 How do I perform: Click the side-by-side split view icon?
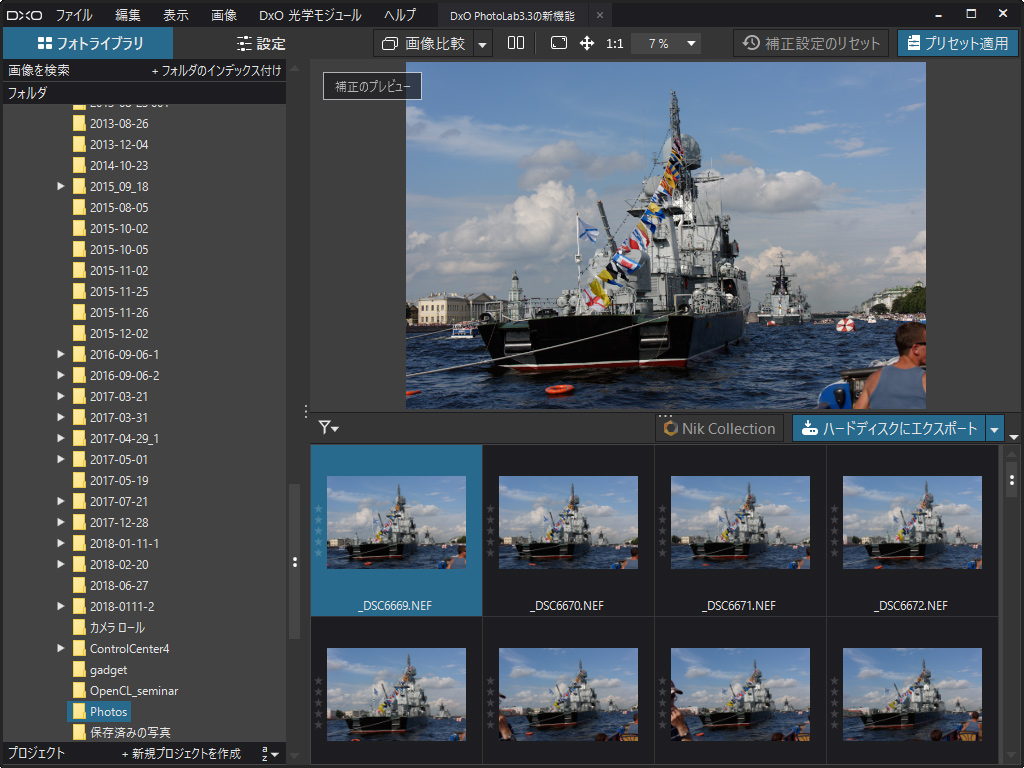[516, 43]
